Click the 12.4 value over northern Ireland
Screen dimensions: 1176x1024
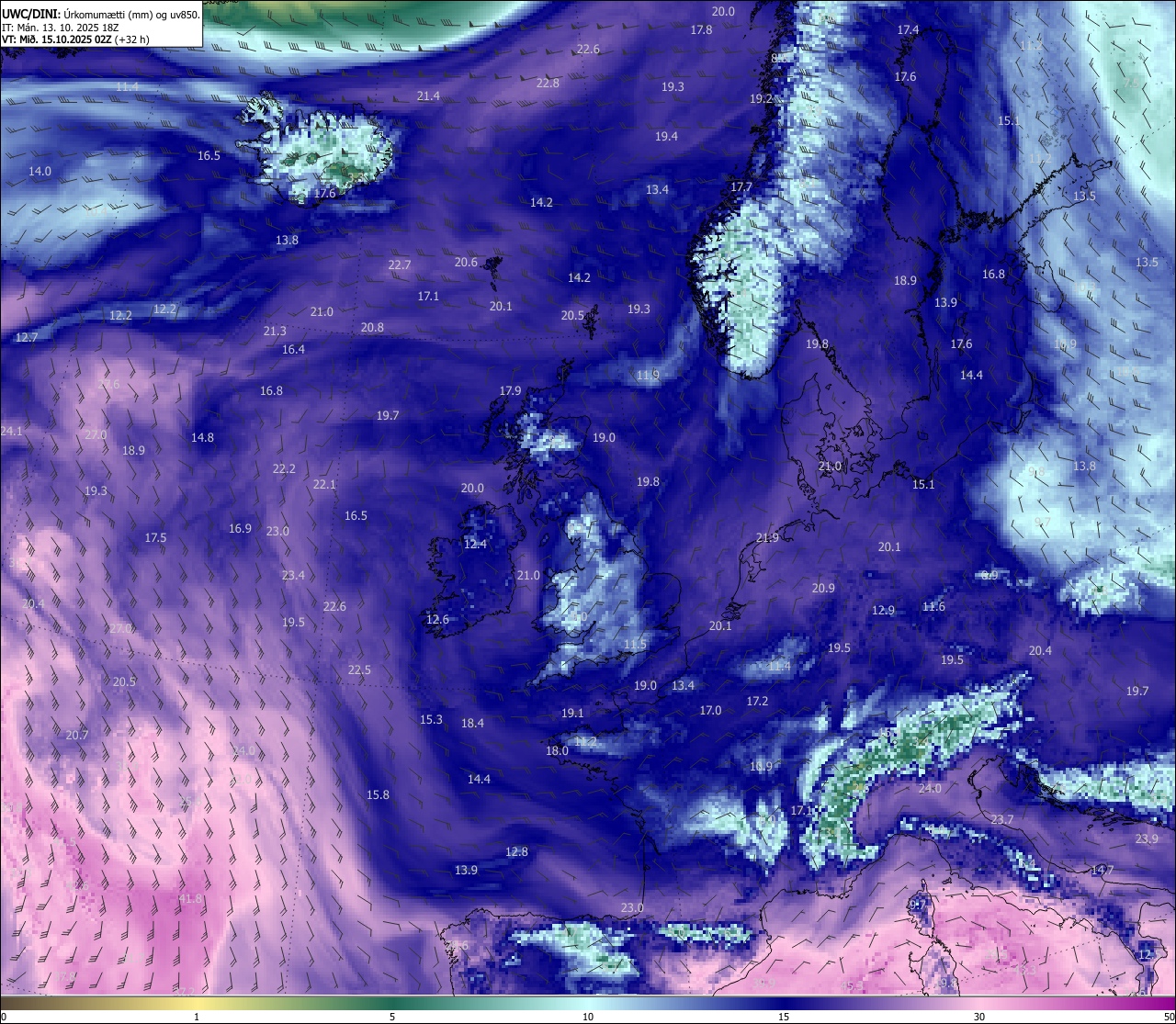[475, 545]
